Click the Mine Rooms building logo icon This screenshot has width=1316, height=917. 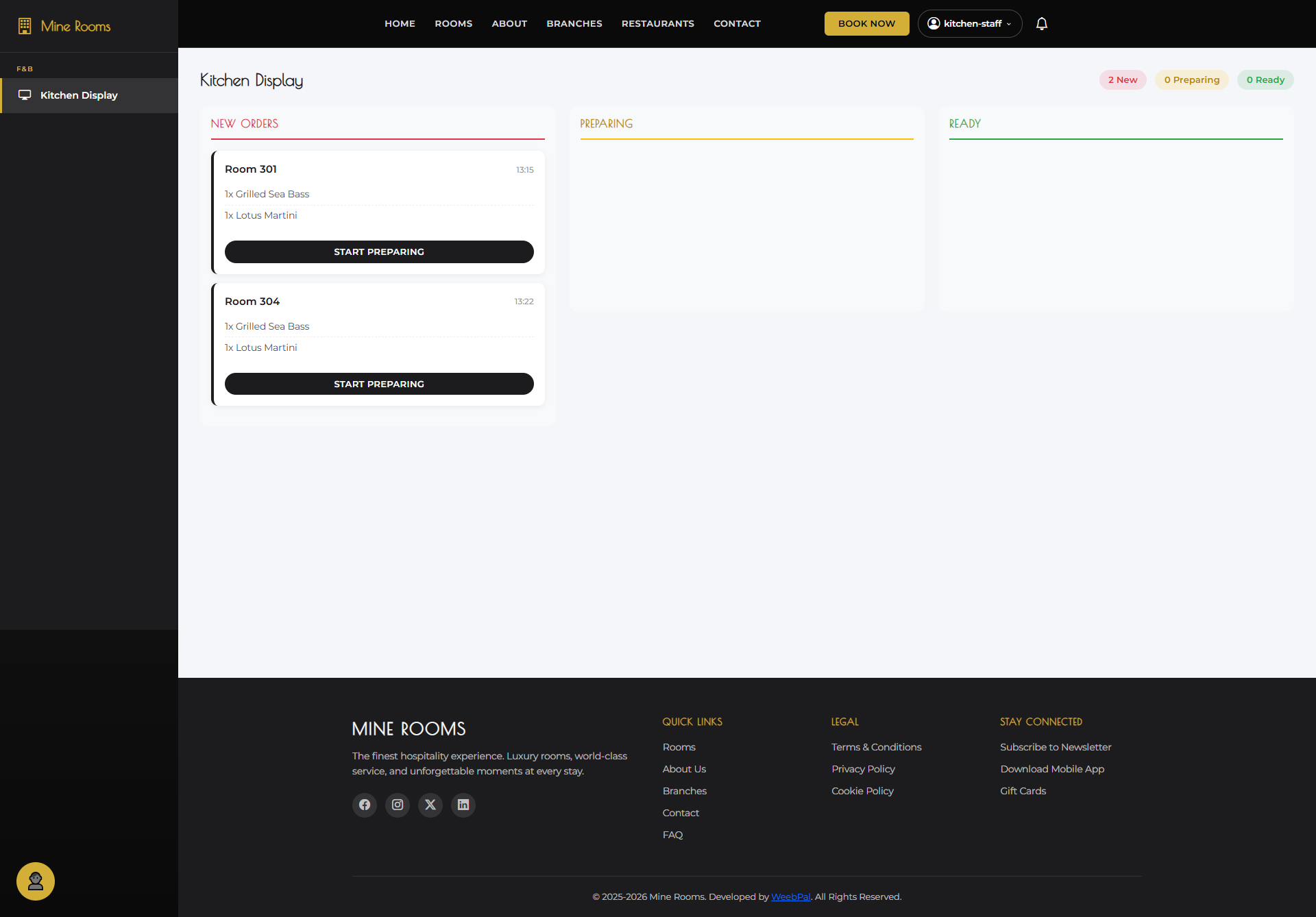click(x=25, y=26)
